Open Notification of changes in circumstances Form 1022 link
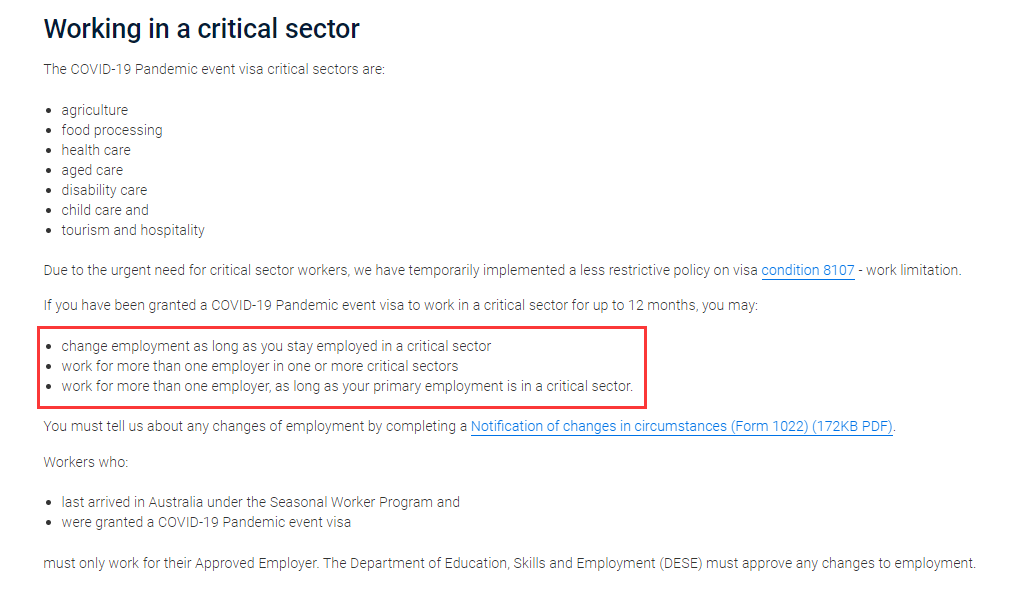Screen dimensions: 1017x591 (x=681, y=427)
